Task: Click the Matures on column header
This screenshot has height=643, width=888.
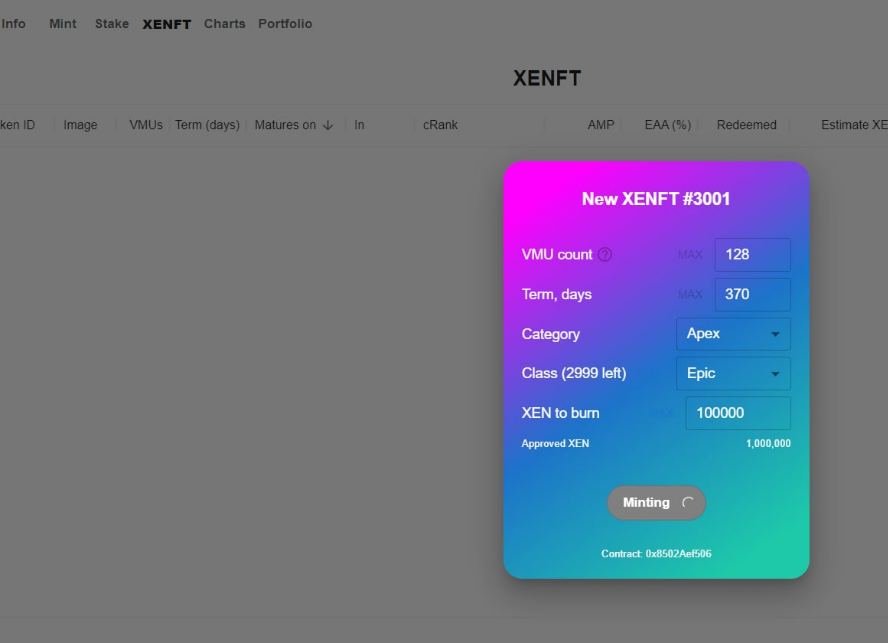Action: (285, 125)
